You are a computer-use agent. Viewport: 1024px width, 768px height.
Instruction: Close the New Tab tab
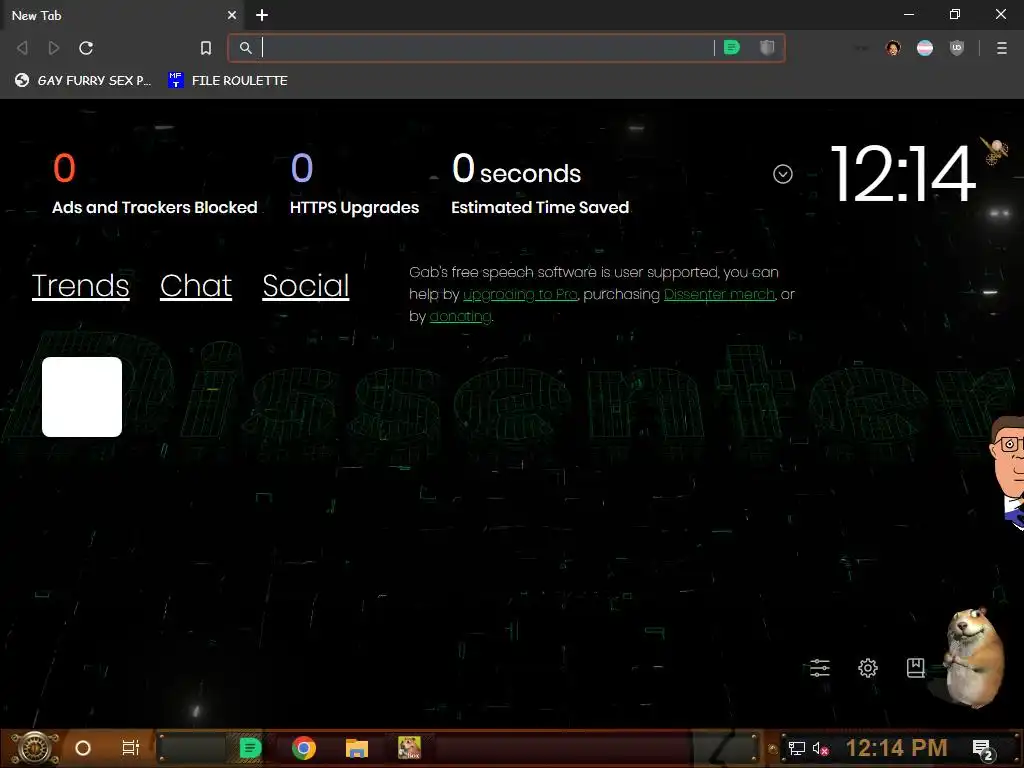coord(232,15)
